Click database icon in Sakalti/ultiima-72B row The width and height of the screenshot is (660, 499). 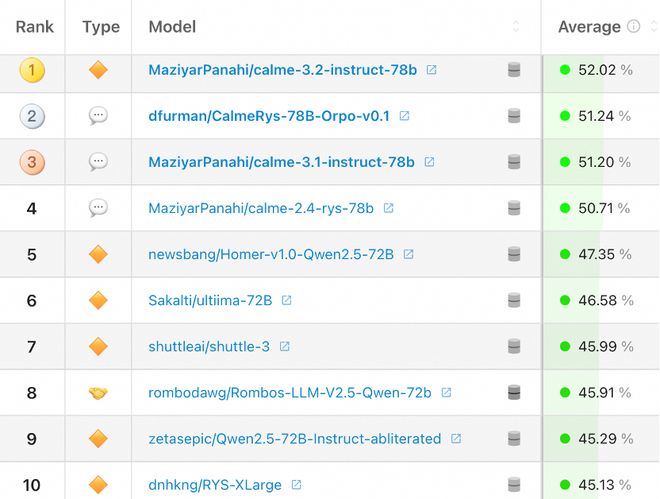514,300
